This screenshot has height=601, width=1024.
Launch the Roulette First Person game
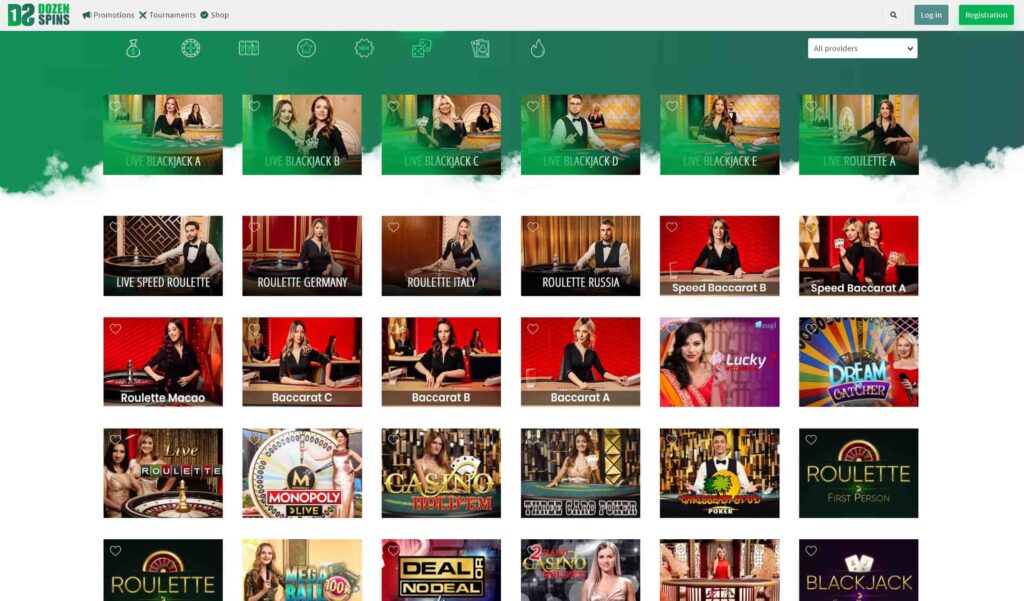(859, 473)
